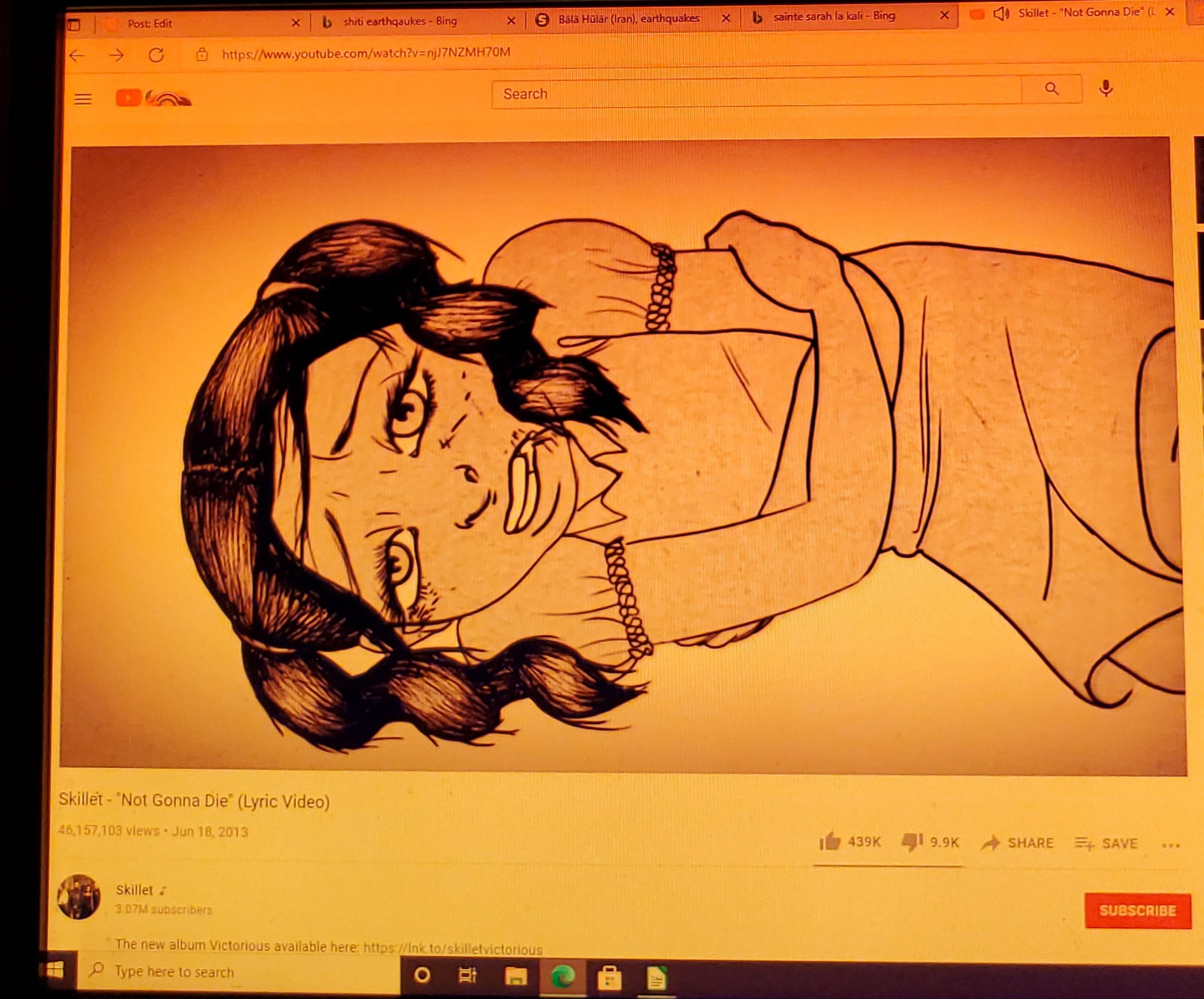
Task: Click the address bar lock icon
Action: [x=201, y=55]
